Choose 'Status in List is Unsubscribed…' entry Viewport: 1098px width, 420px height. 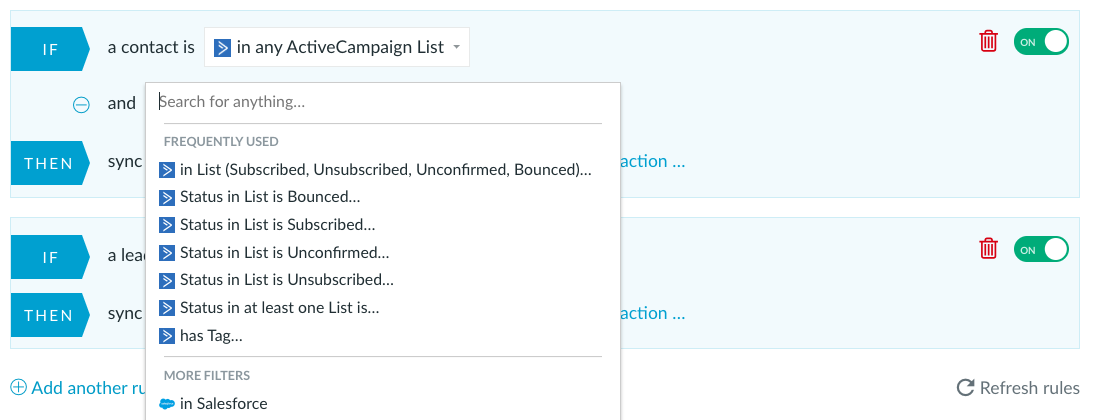click(x=277, y=280)
